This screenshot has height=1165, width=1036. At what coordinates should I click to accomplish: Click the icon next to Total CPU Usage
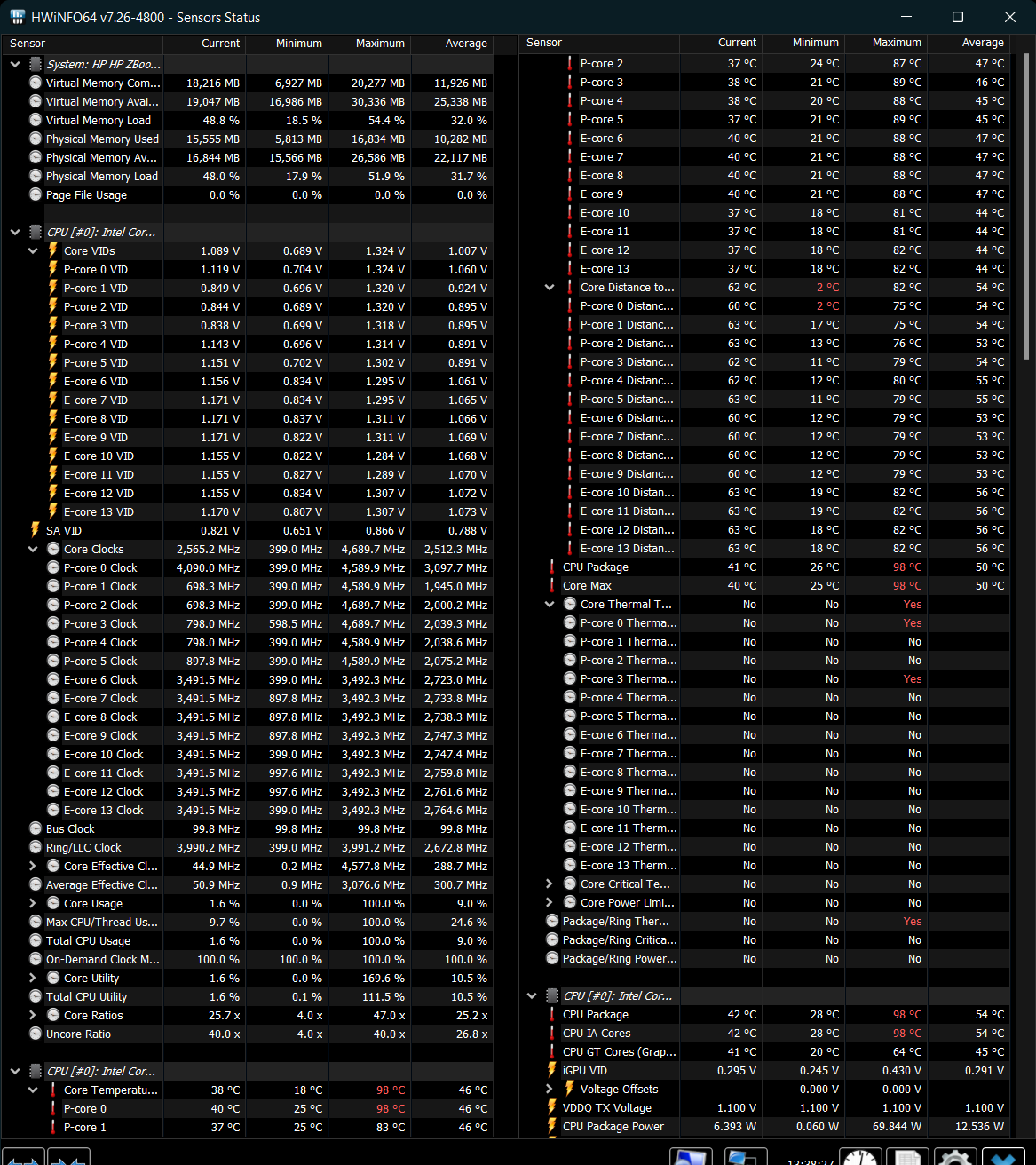click(x=36, y=940)
